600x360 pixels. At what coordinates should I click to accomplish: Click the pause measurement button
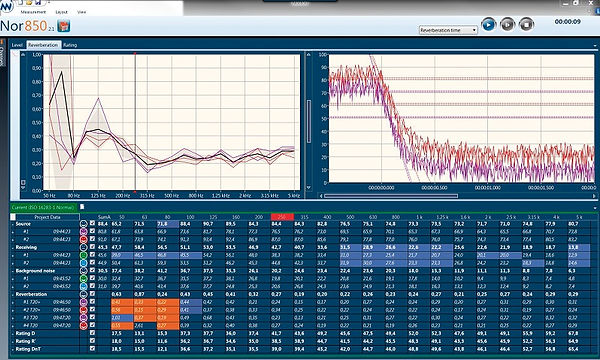point(507,25)
